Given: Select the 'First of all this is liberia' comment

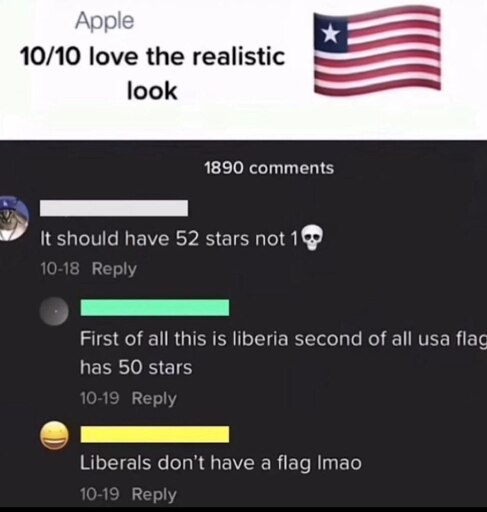Looking at the screenshot, I should 283,353.
